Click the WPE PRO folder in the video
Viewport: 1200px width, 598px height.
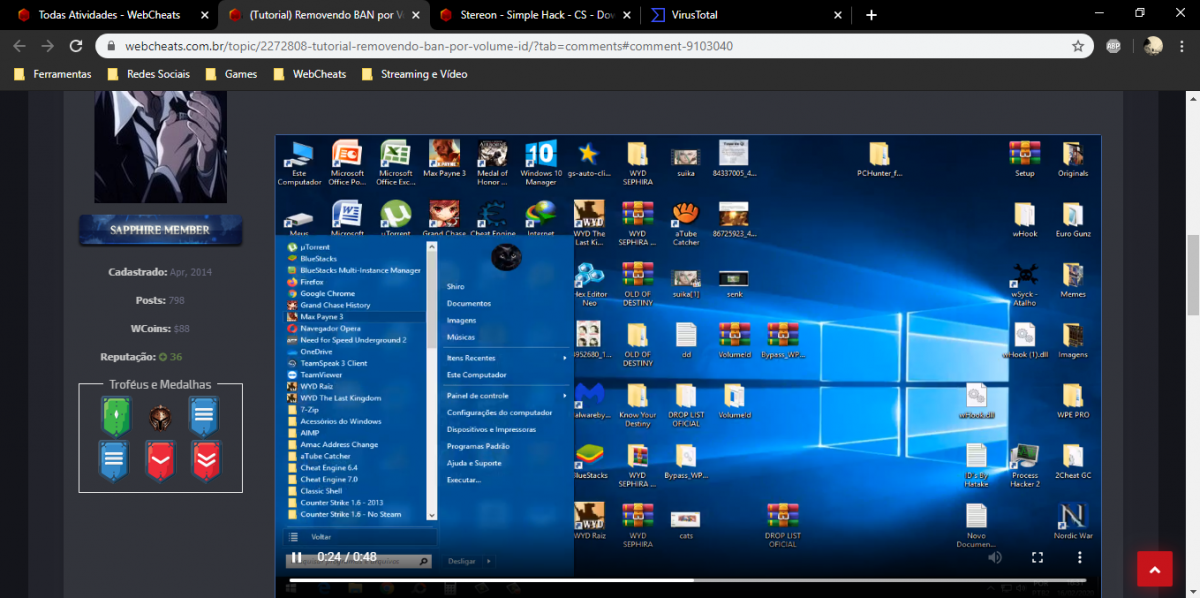click(x=1073, y=402)
